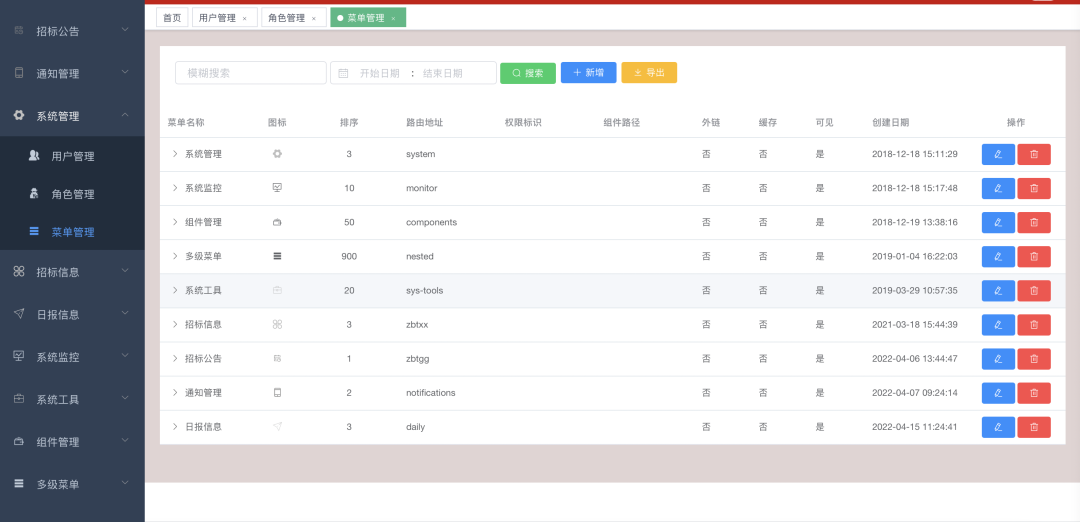Image resolution: width=1080 pixels, height=522 pixels.
Task: Delete the 日报信息 menu row
Action: [x=1034, y=427]
